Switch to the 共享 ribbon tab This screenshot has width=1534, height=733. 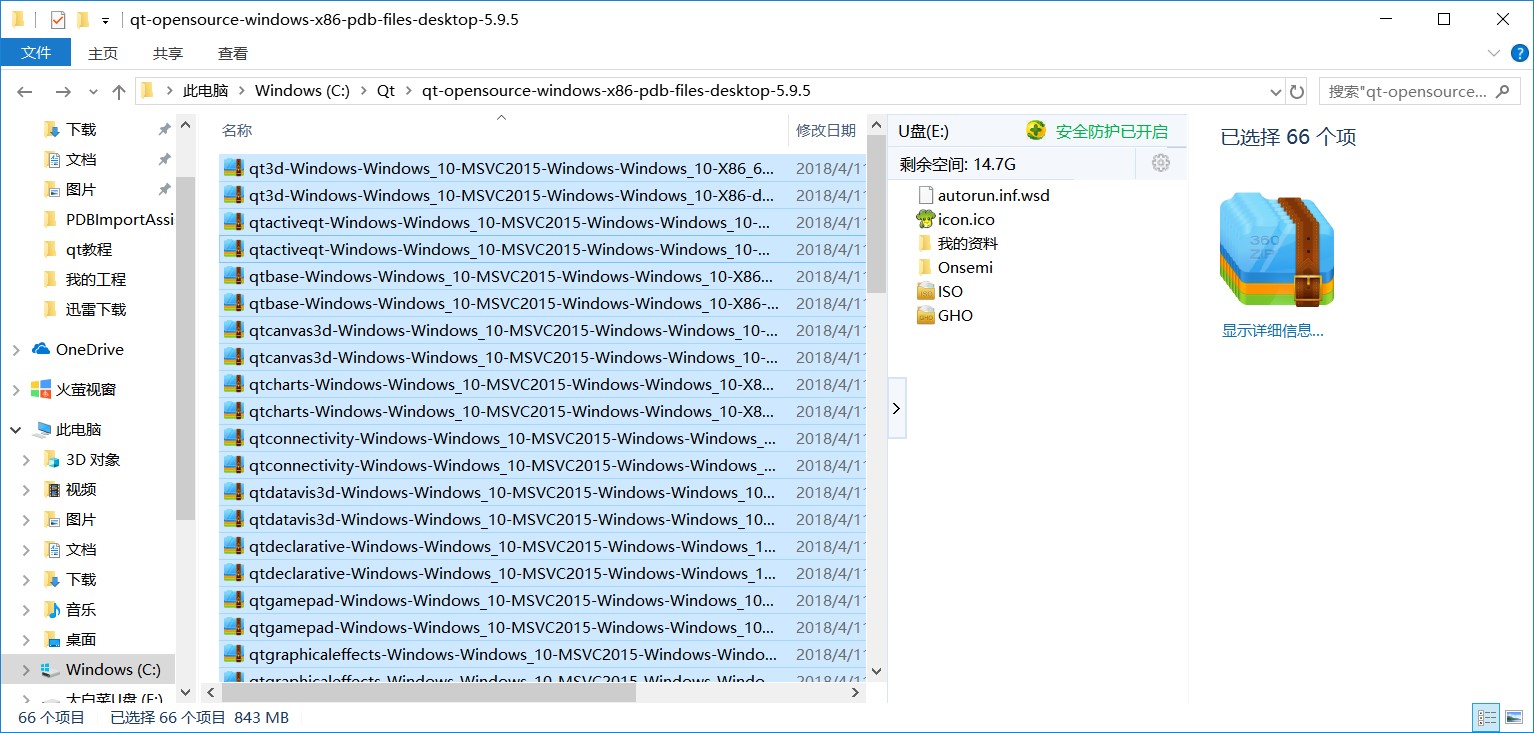pyautogui.click(x=168, y=53)
